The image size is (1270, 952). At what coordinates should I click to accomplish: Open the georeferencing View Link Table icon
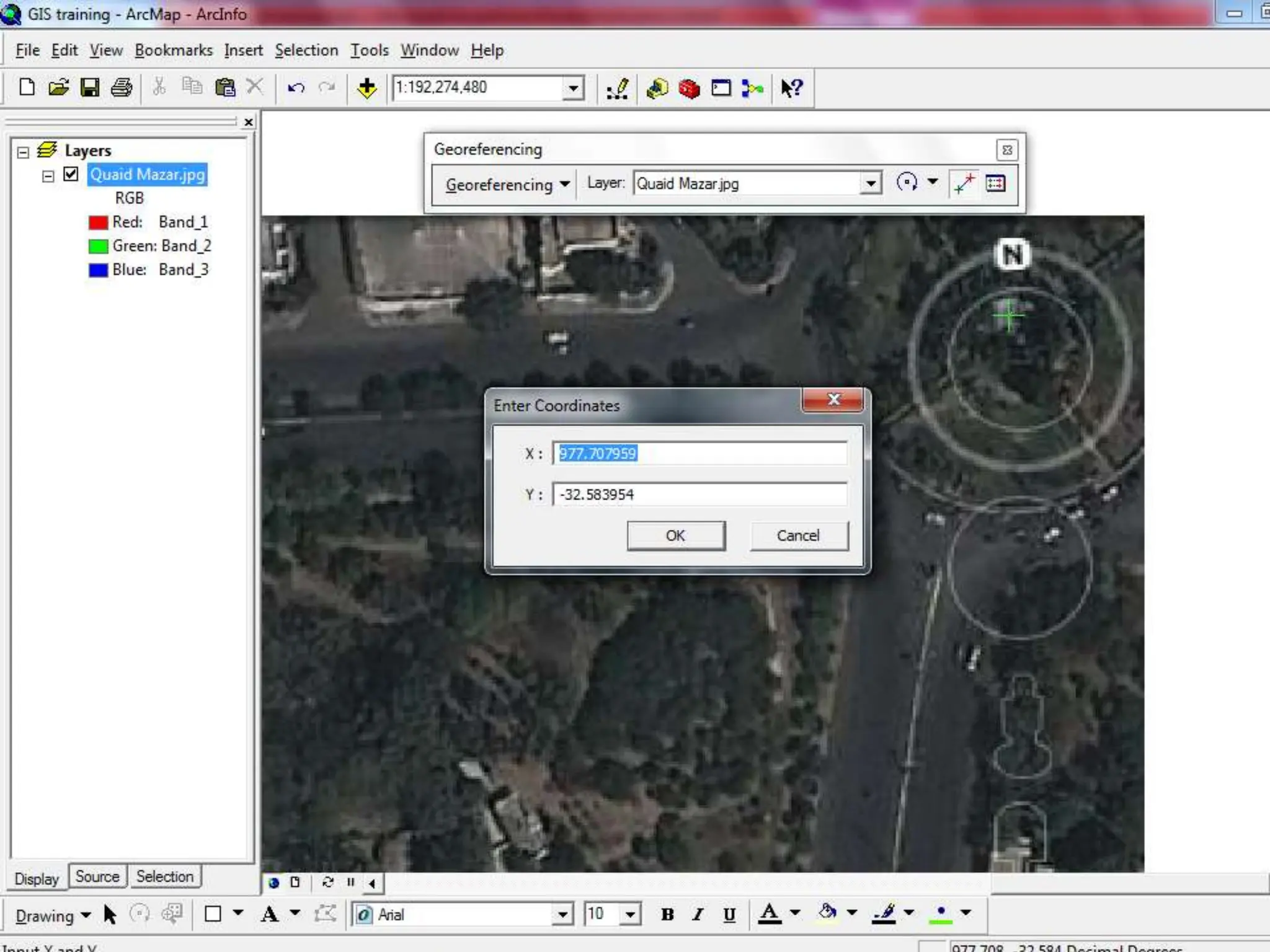[995, 183]
